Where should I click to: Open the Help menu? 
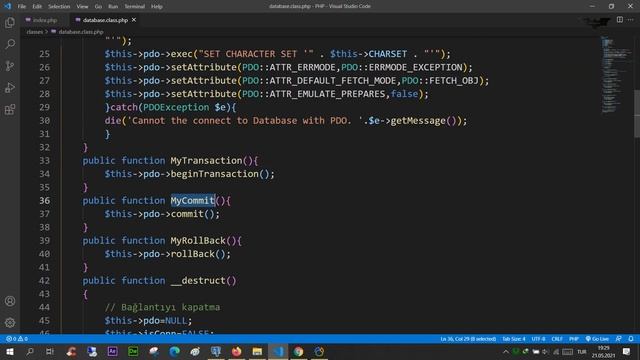point(157,7)
